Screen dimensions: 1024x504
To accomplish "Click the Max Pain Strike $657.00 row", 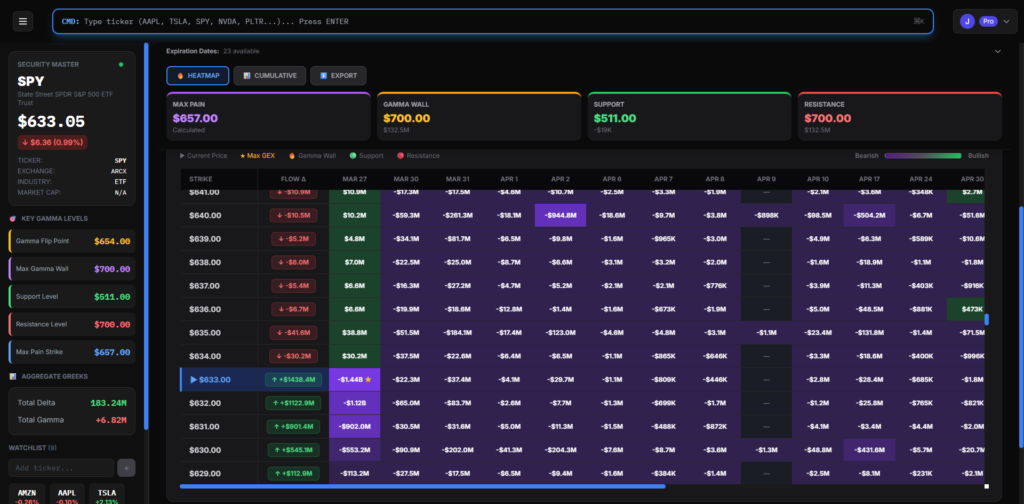I will click(72, 352).
